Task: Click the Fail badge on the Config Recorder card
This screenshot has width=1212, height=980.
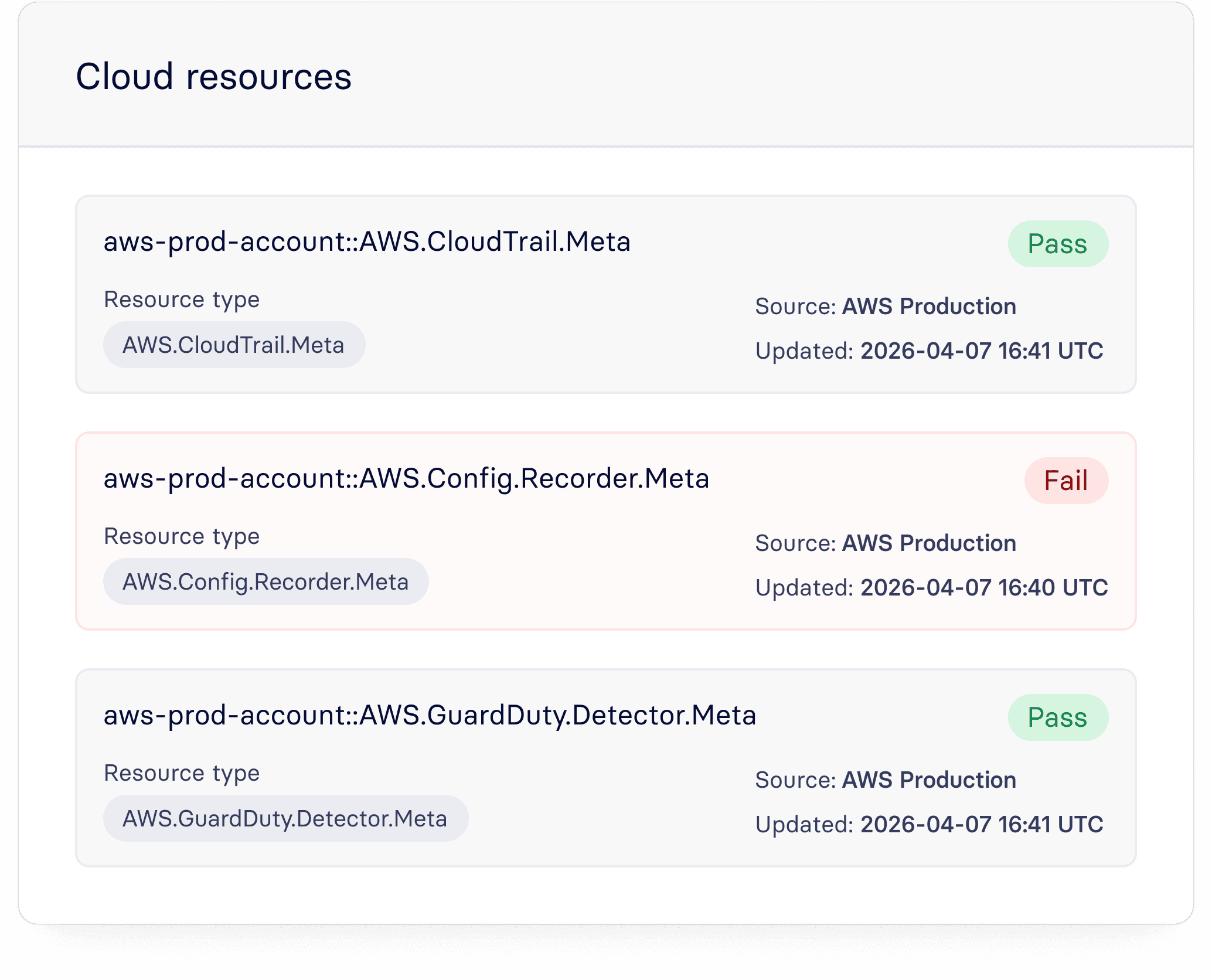Action: tap(1065, 481)
